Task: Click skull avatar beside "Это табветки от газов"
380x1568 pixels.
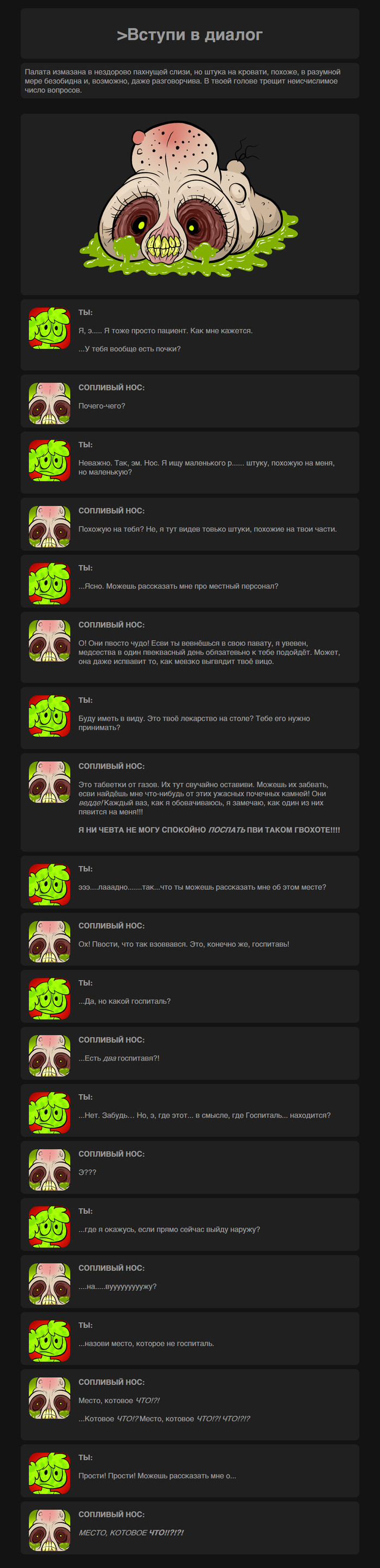Action: coord(50,782)
